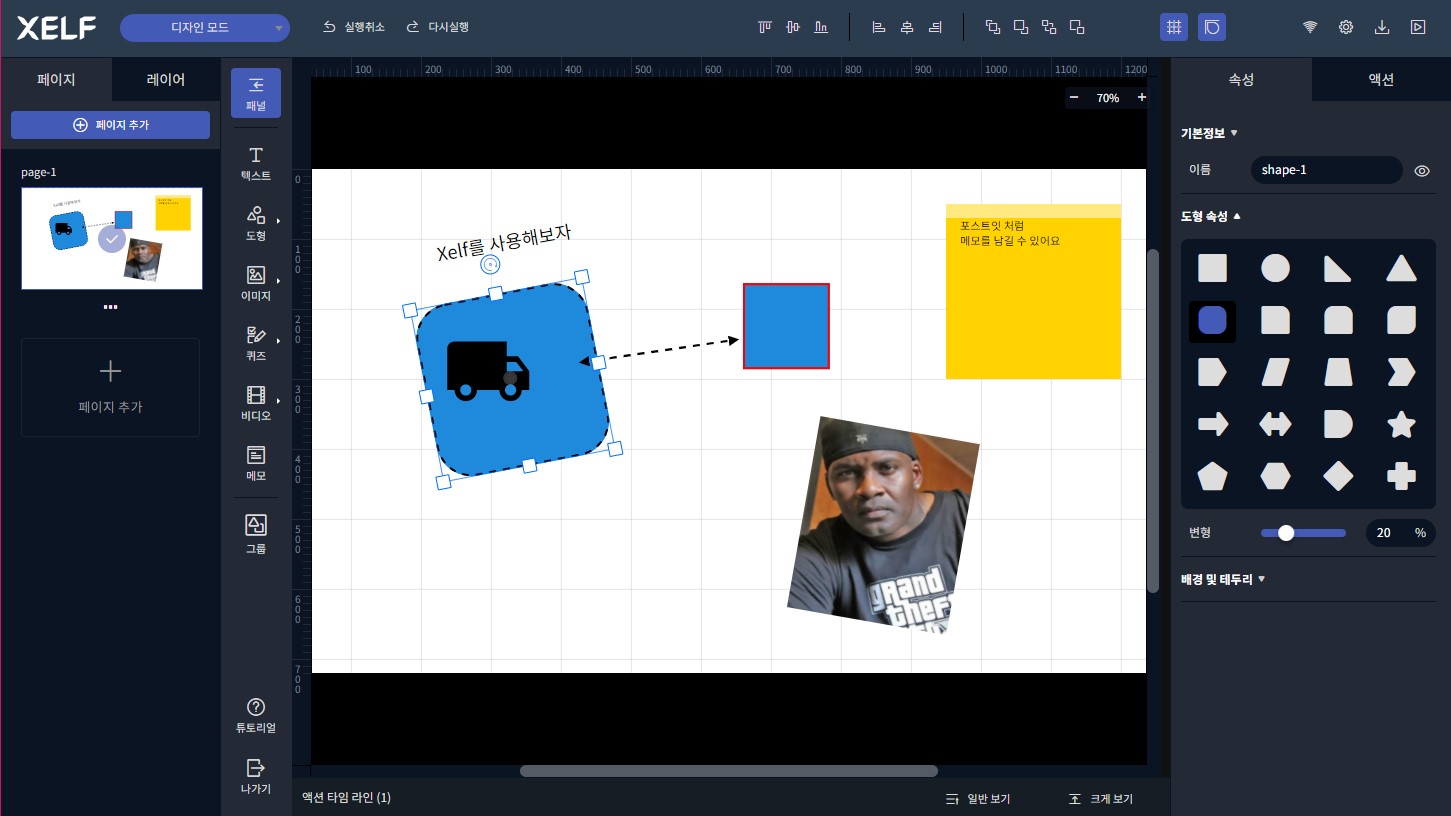Click the align horizontal centers icon

pyautogui.click(x=907, y=27)
